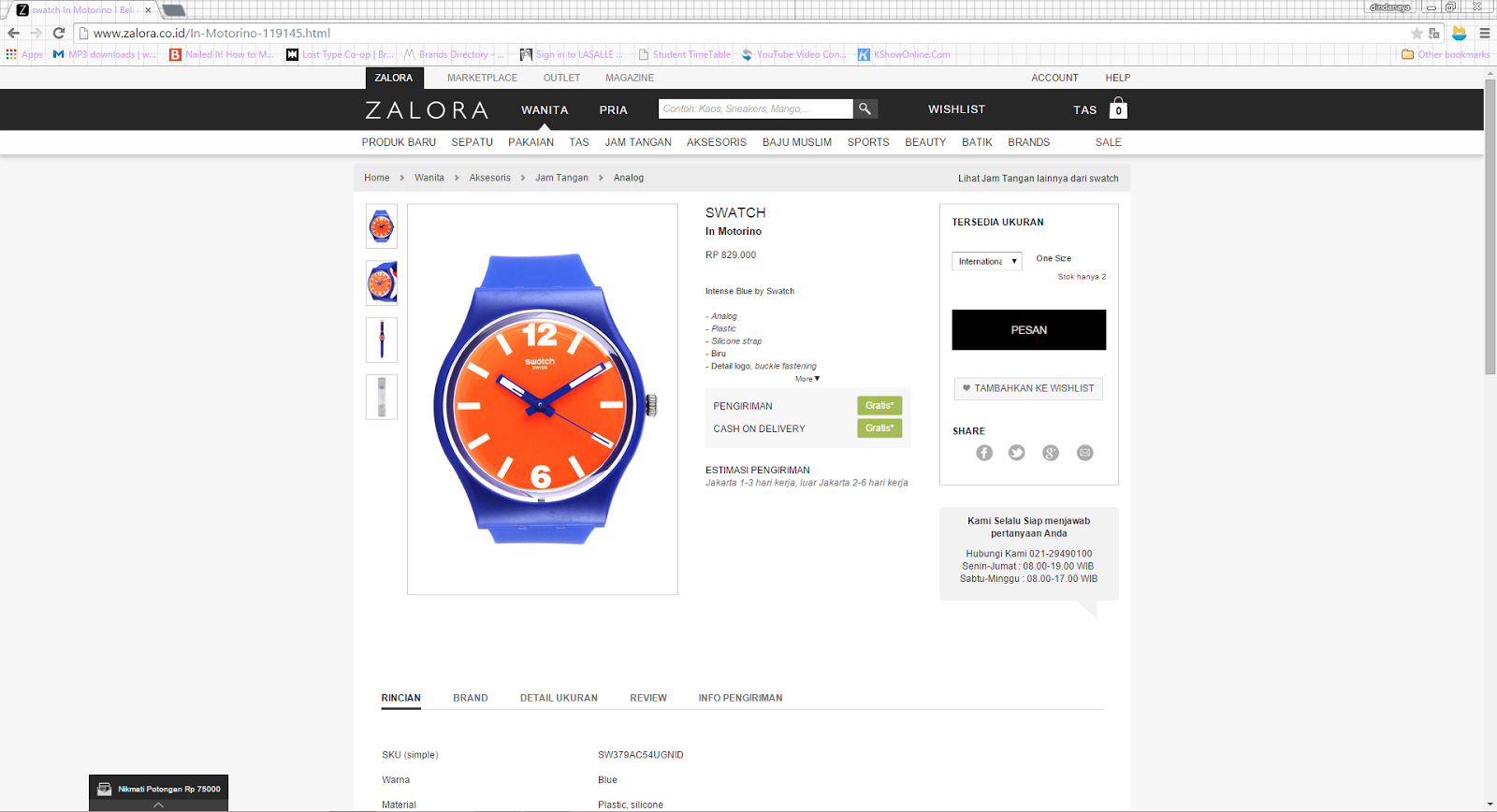Open PRODUK BARU category
The width and height of the screenshot is (1497, 812).
(x=399, y=142)
